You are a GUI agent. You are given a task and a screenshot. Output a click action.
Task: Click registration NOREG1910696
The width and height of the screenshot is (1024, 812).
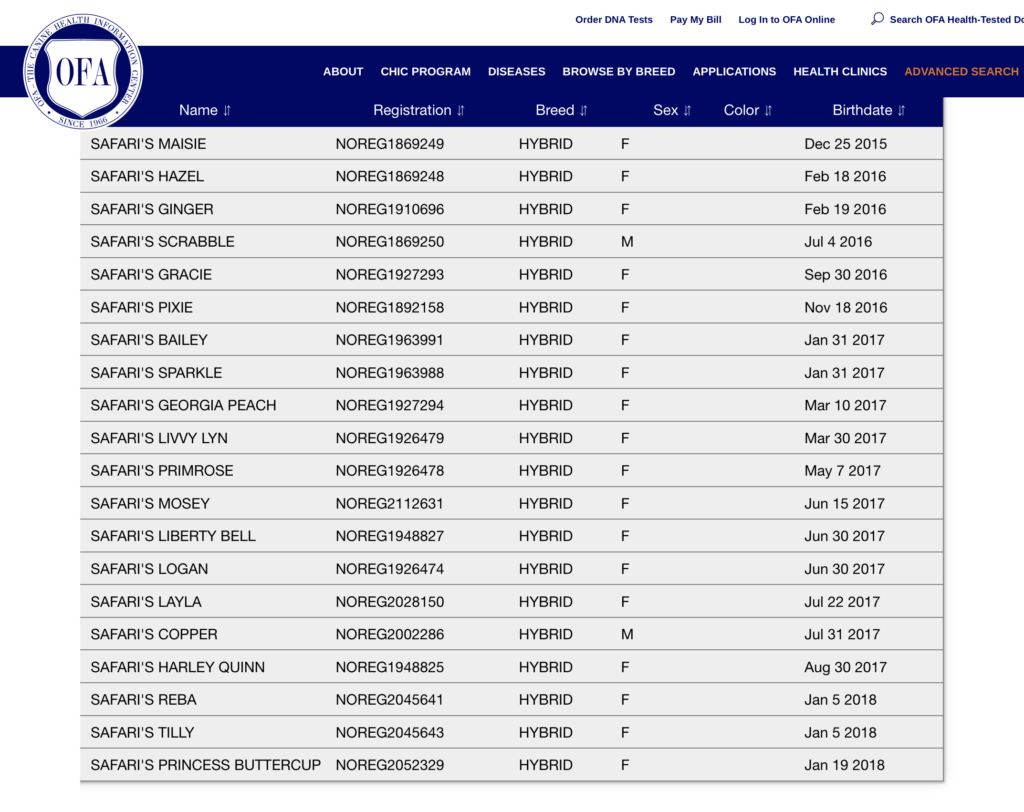390,209
